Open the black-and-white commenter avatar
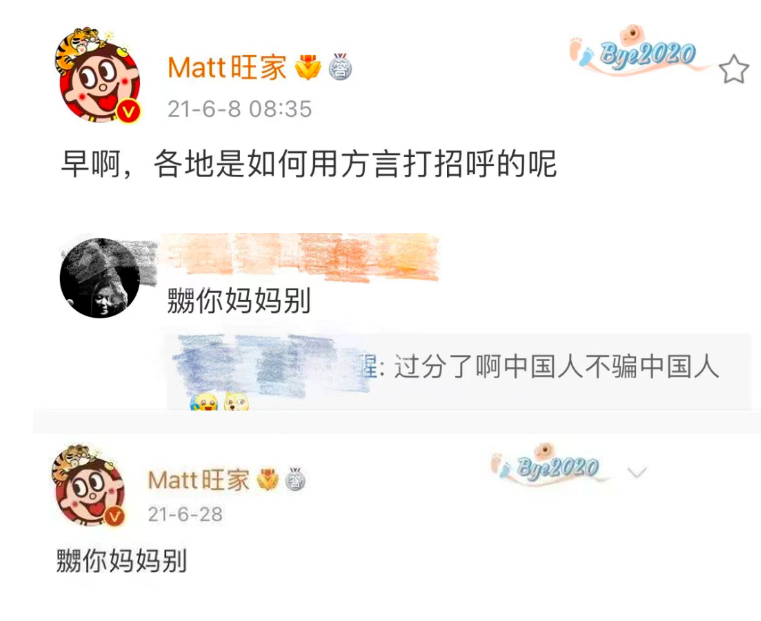Screen dimensions: 761x621 coord(100,278)
